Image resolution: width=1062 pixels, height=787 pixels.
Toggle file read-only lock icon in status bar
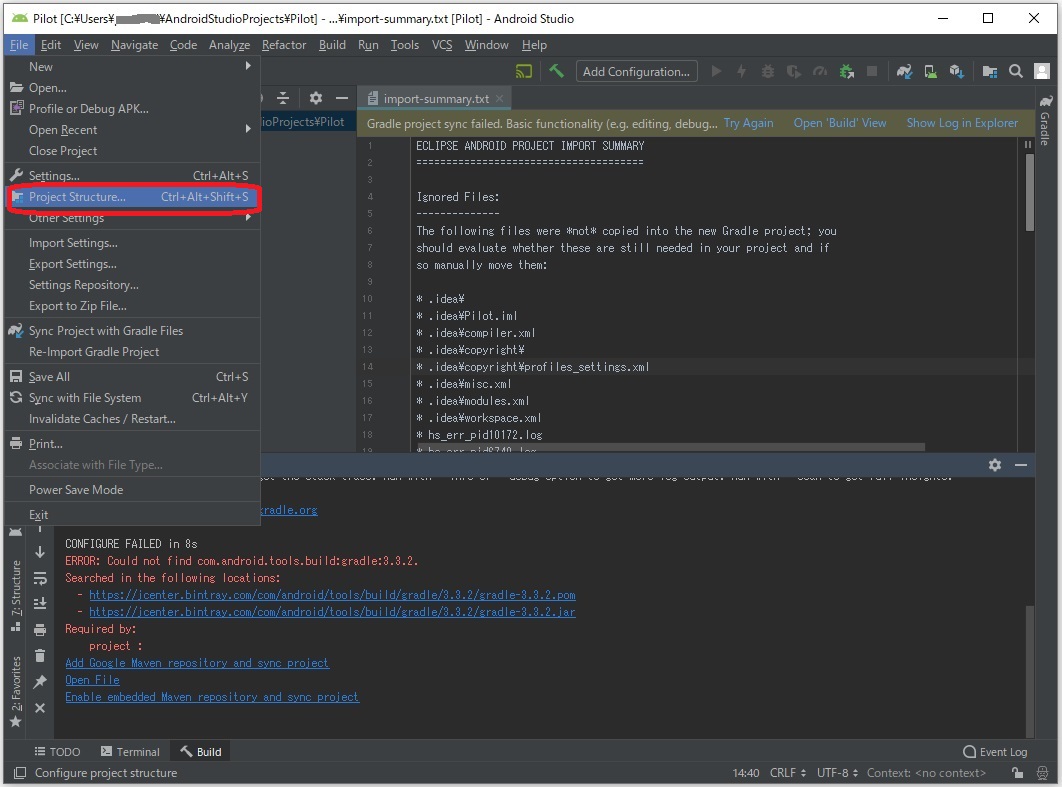click(x=1017, y=773)
